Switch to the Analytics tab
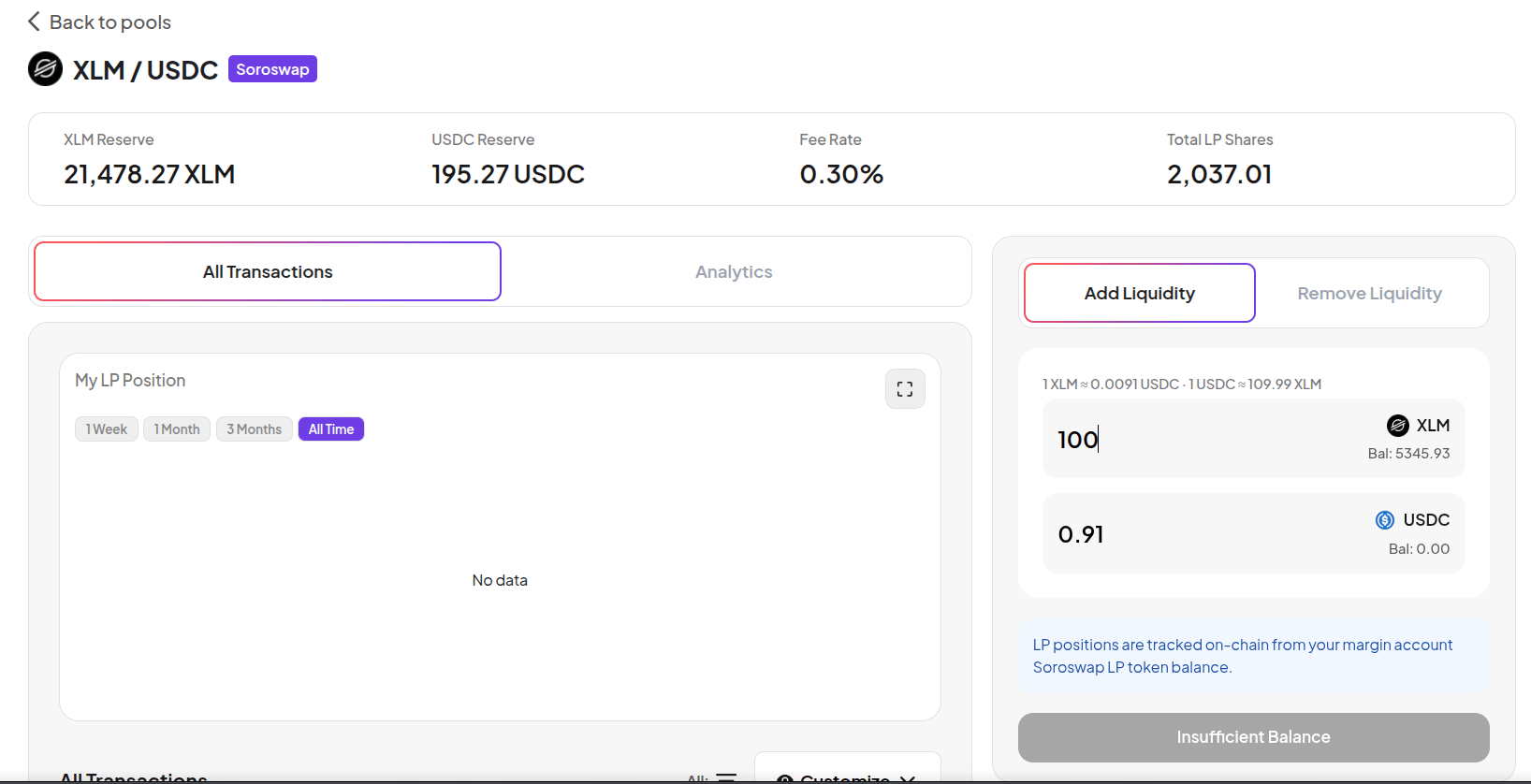The image size is (1531, 784). (x=734, y=271)
